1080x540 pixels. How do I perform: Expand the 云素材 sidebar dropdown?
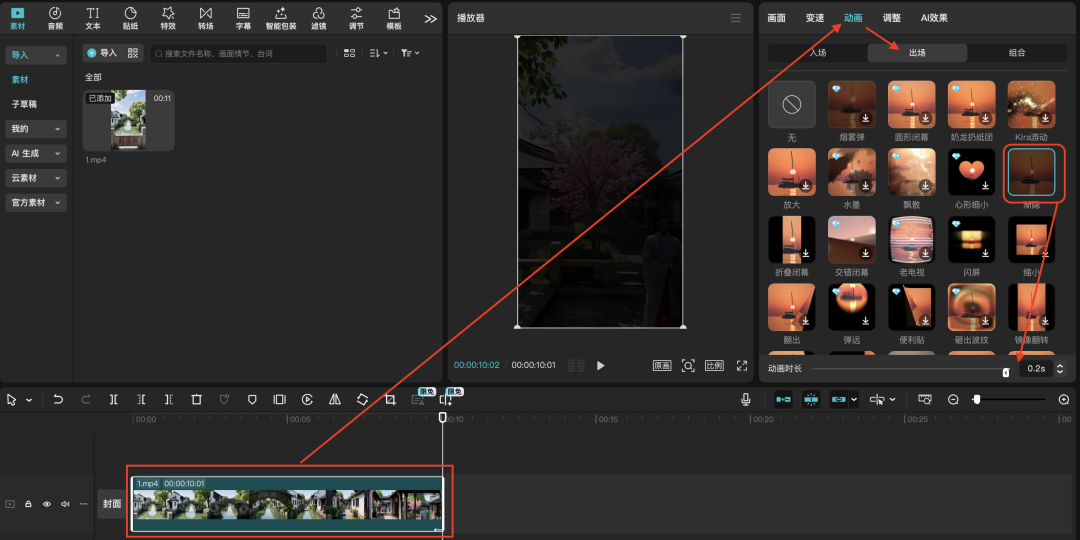tap(36, 178)
